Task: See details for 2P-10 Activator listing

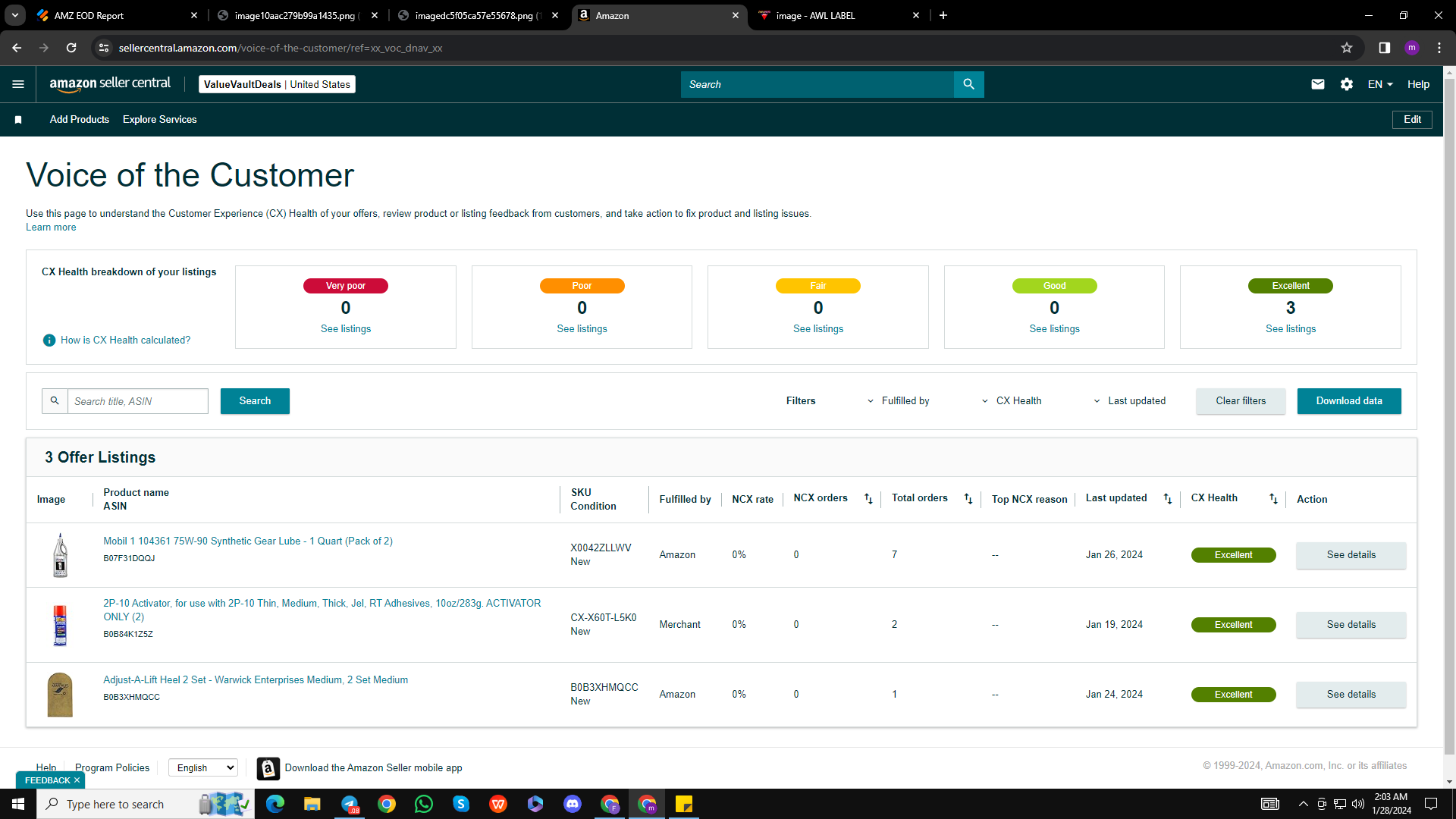Action: click(x=1351, y=625)
